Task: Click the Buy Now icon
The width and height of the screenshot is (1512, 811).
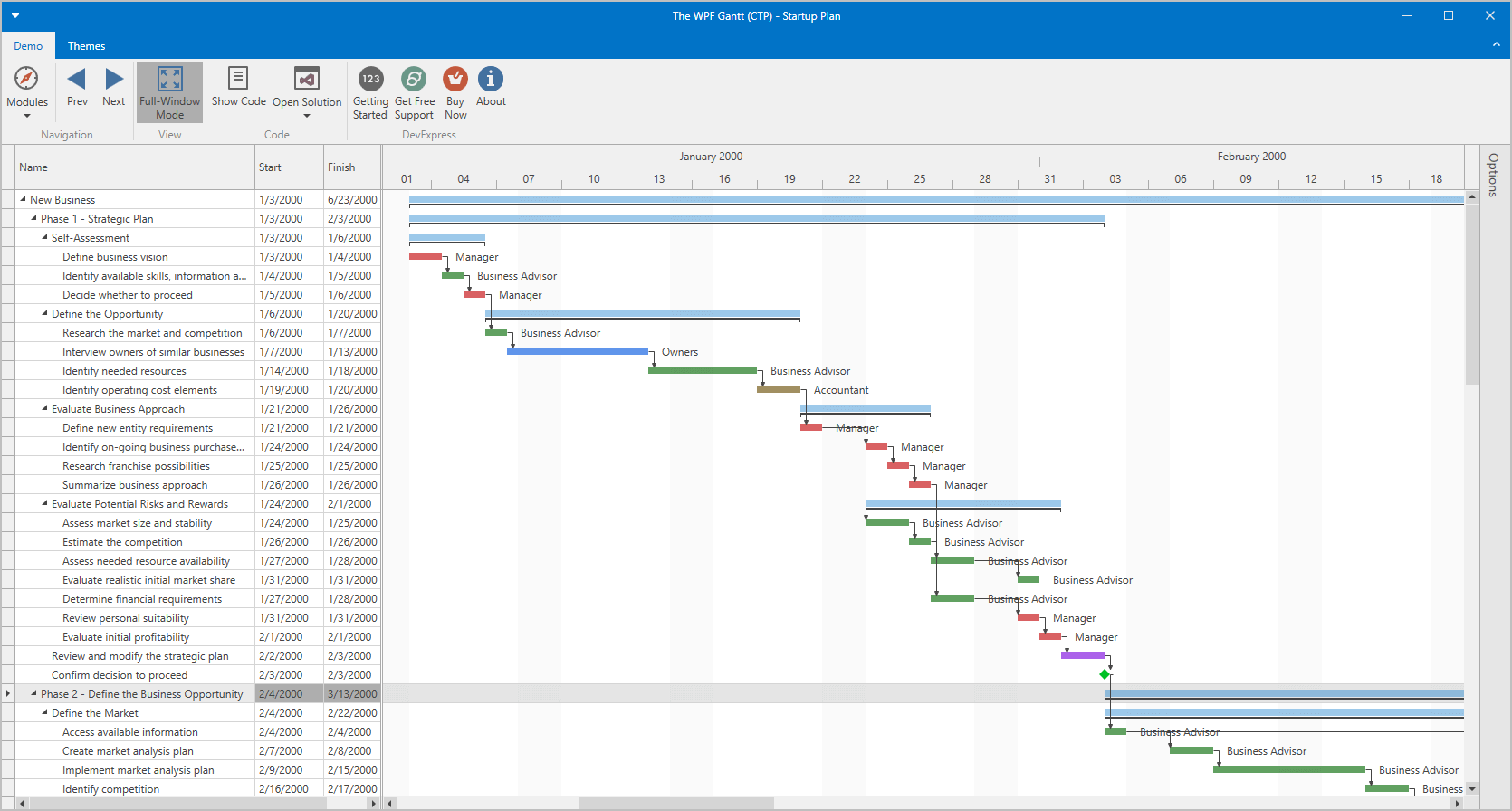Action: 455,79
